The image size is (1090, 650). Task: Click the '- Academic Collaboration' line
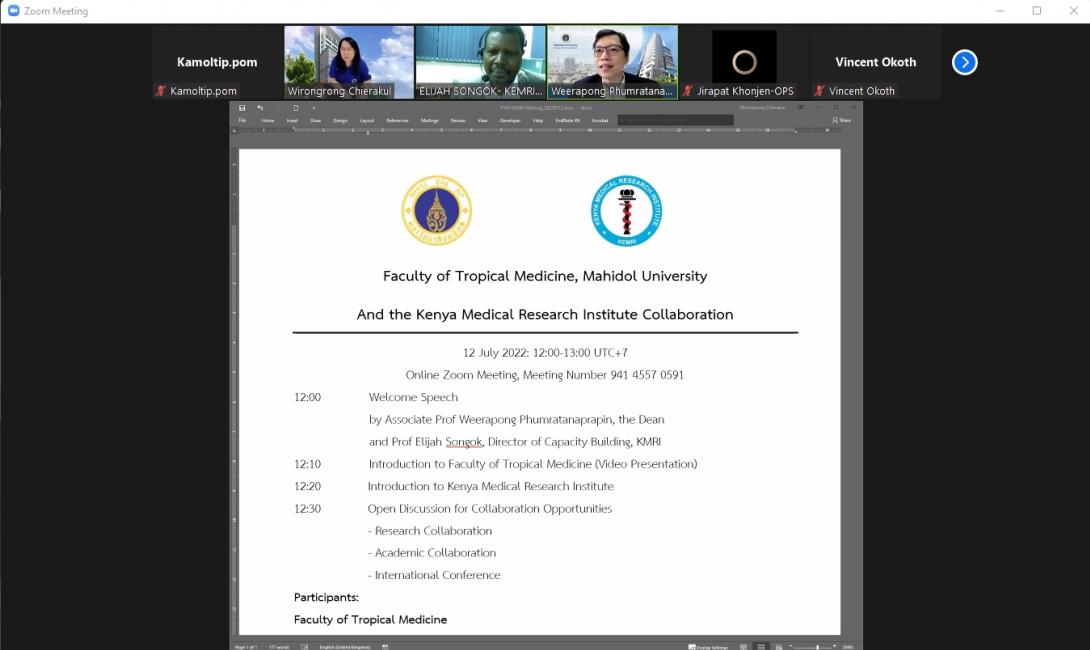click(x=432, y=553)
